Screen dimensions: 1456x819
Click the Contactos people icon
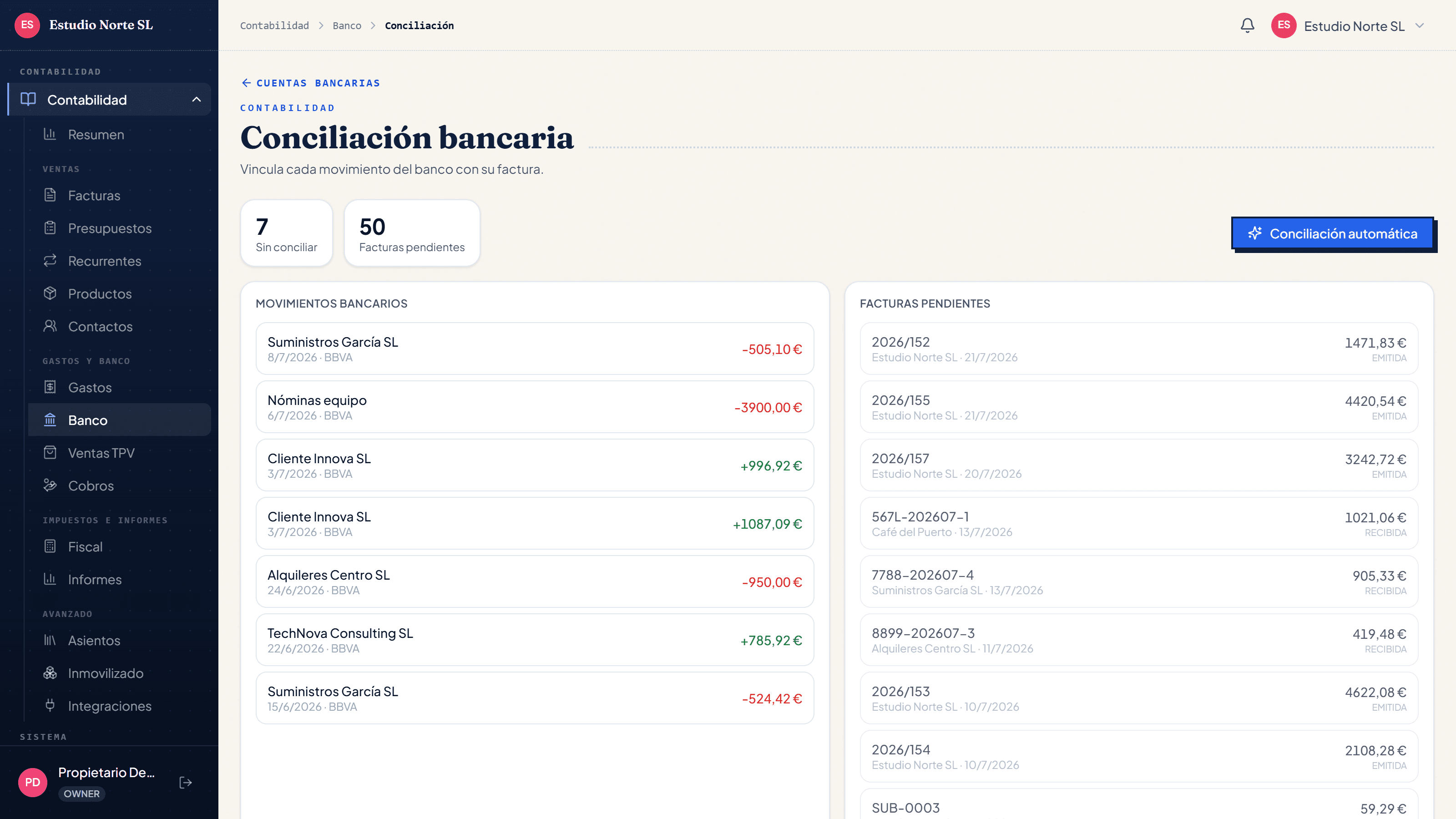tap(50, 326)
